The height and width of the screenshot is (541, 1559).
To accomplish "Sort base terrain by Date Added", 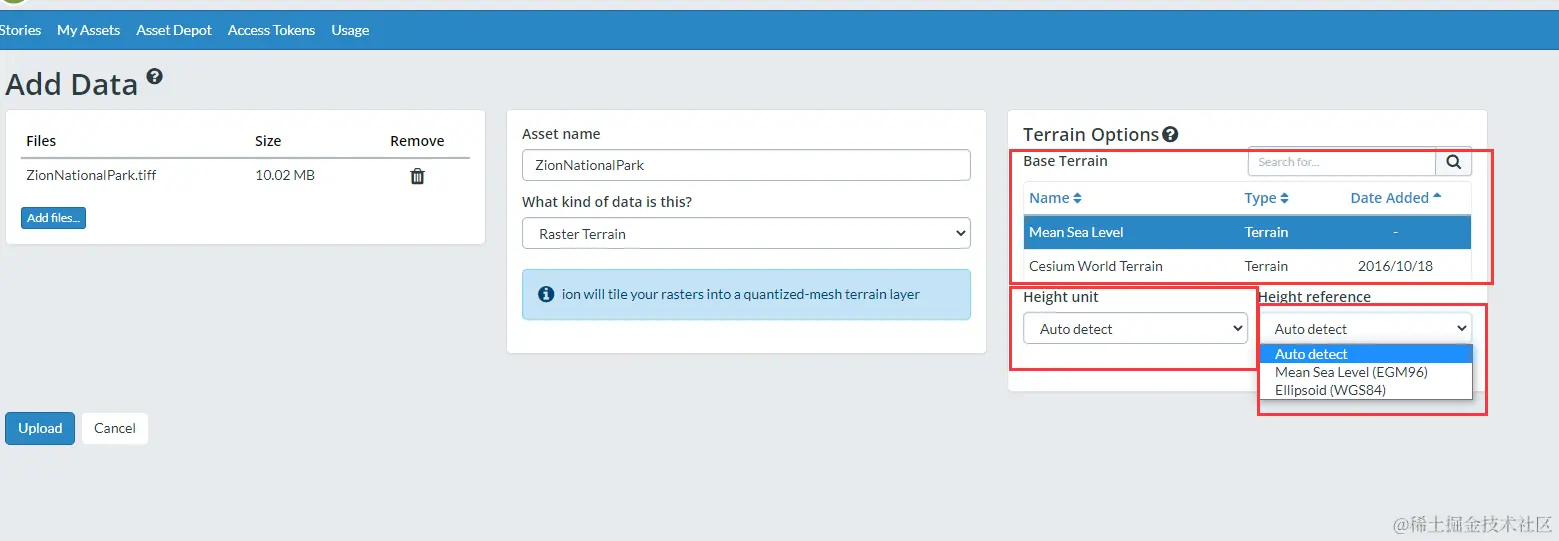I will 1396,198.
